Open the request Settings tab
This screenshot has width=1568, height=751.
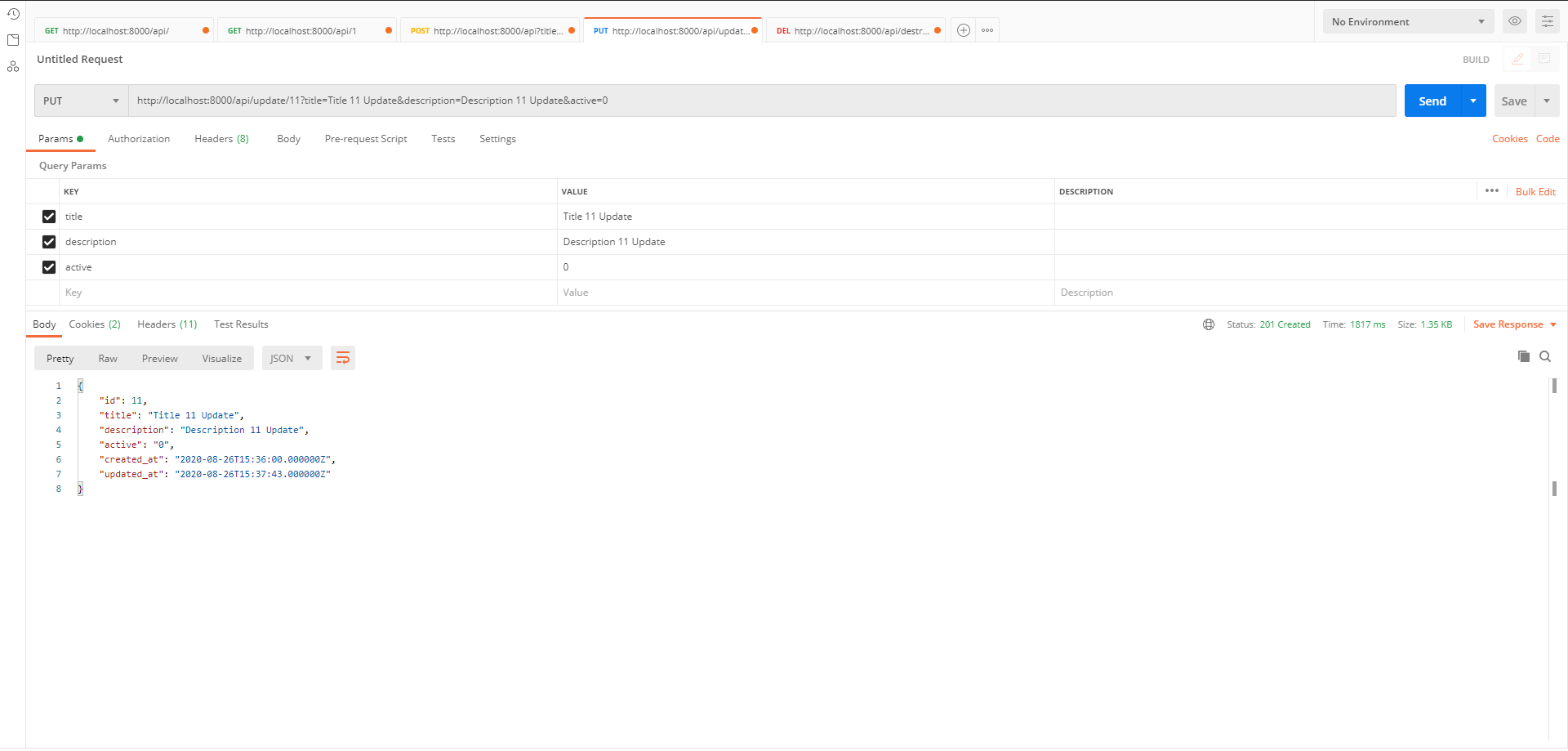click(497, 139)
